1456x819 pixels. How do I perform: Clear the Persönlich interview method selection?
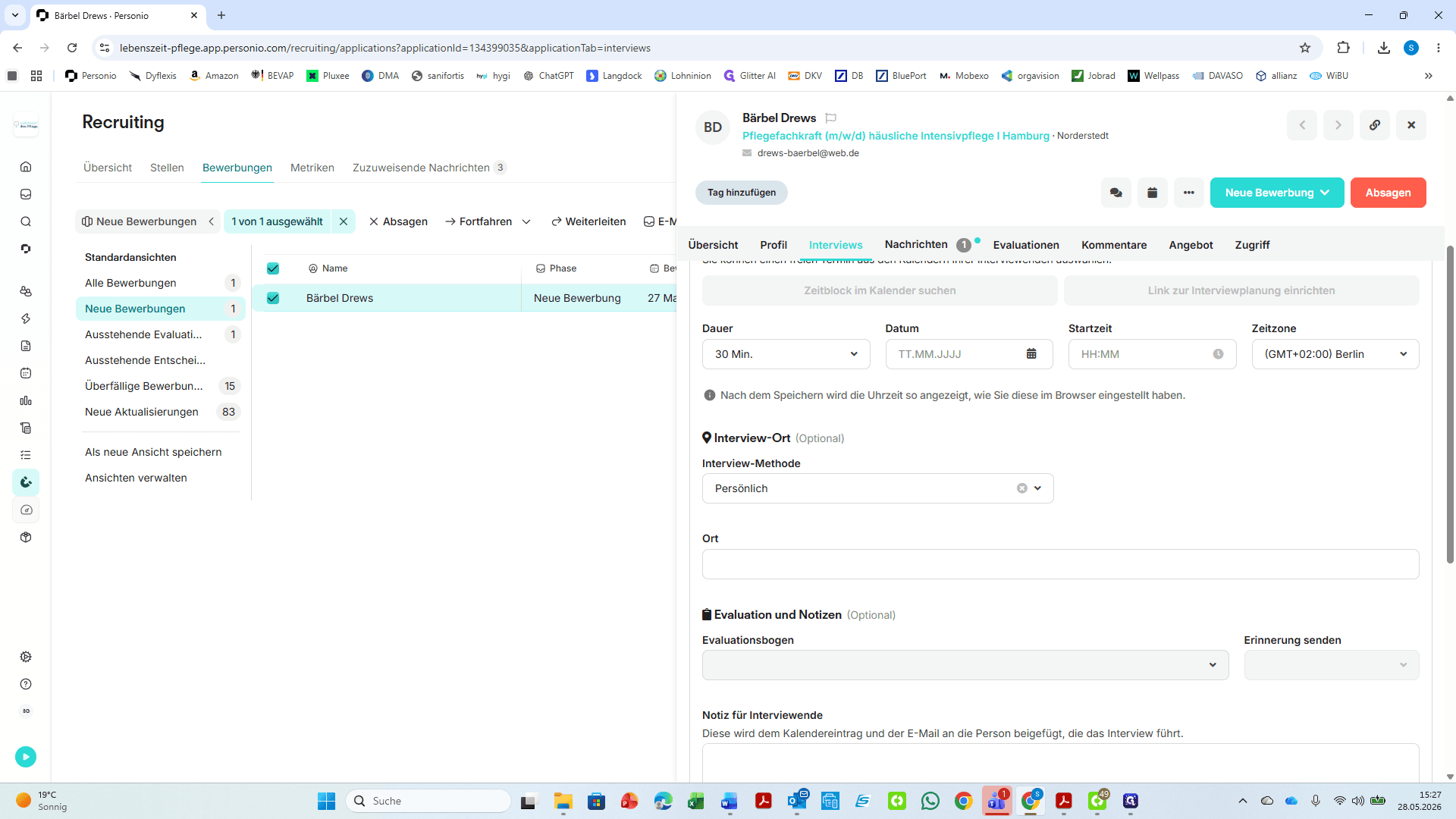[1022, 488]
